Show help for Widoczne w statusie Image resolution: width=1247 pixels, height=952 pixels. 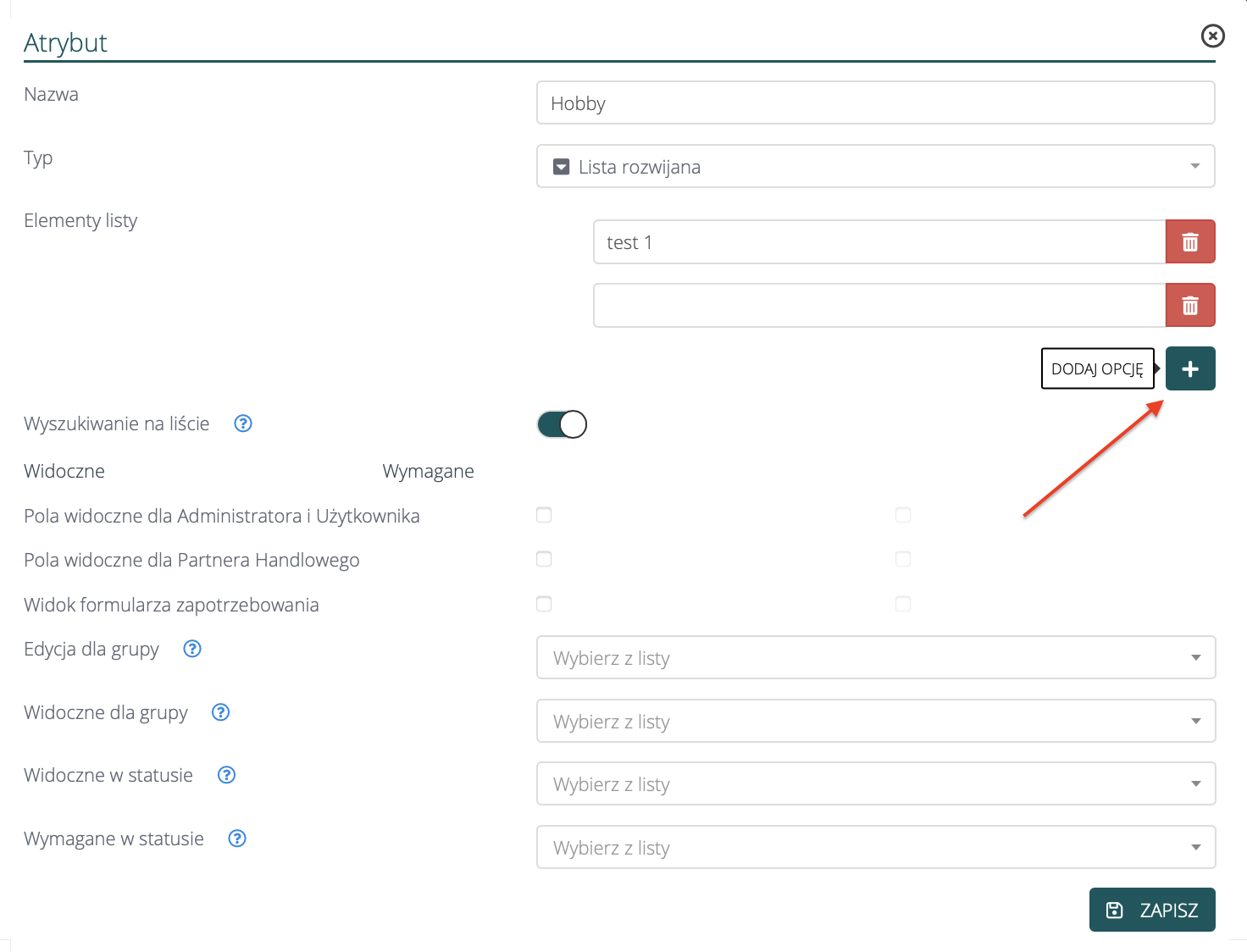pos(226,775)
